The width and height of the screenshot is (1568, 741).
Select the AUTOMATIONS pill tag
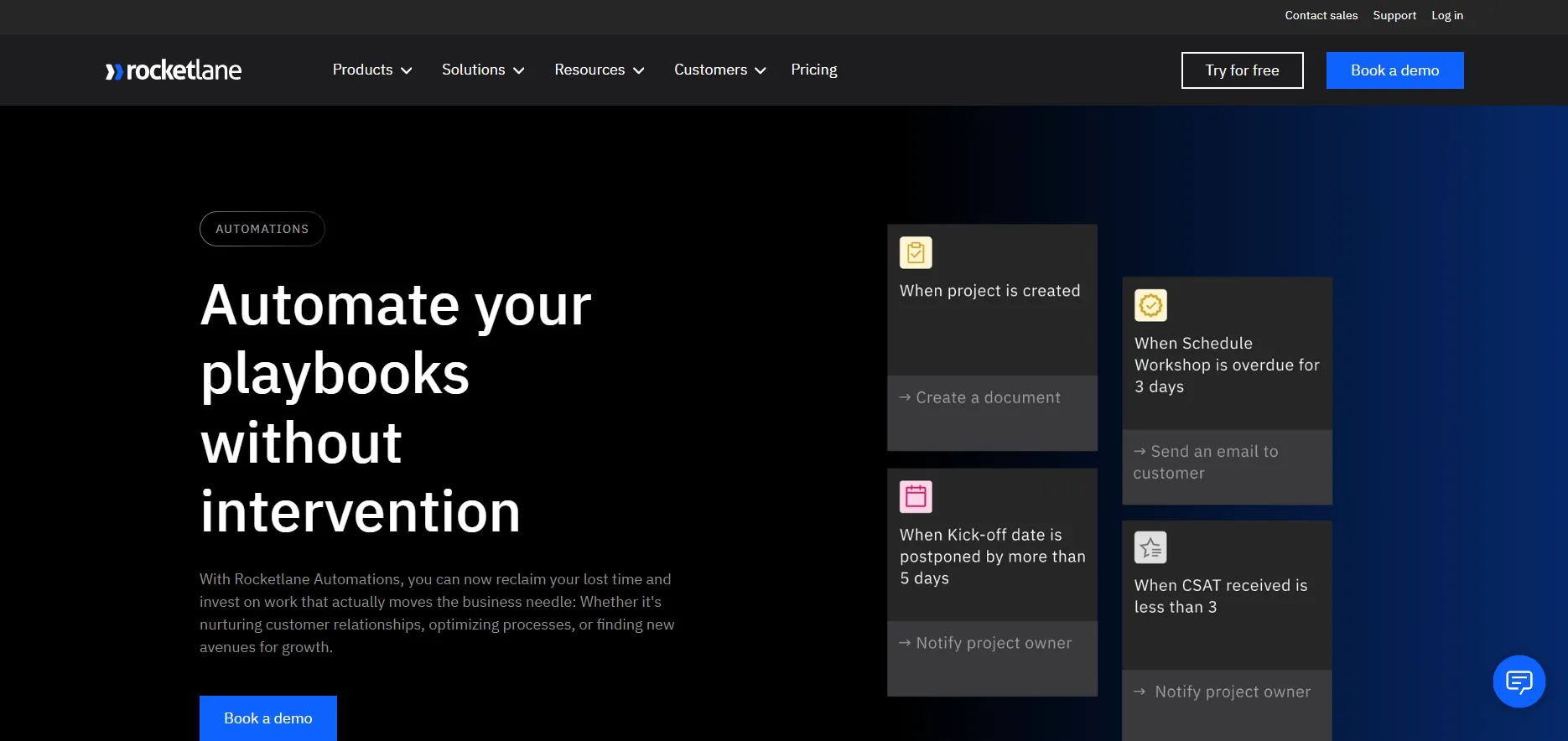[262, 229]
